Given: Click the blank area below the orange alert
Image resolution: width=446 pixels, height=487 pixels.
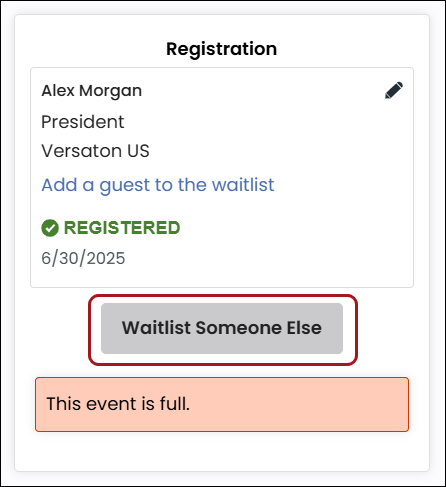Looking at the screenshot, I should click(222, 452).
